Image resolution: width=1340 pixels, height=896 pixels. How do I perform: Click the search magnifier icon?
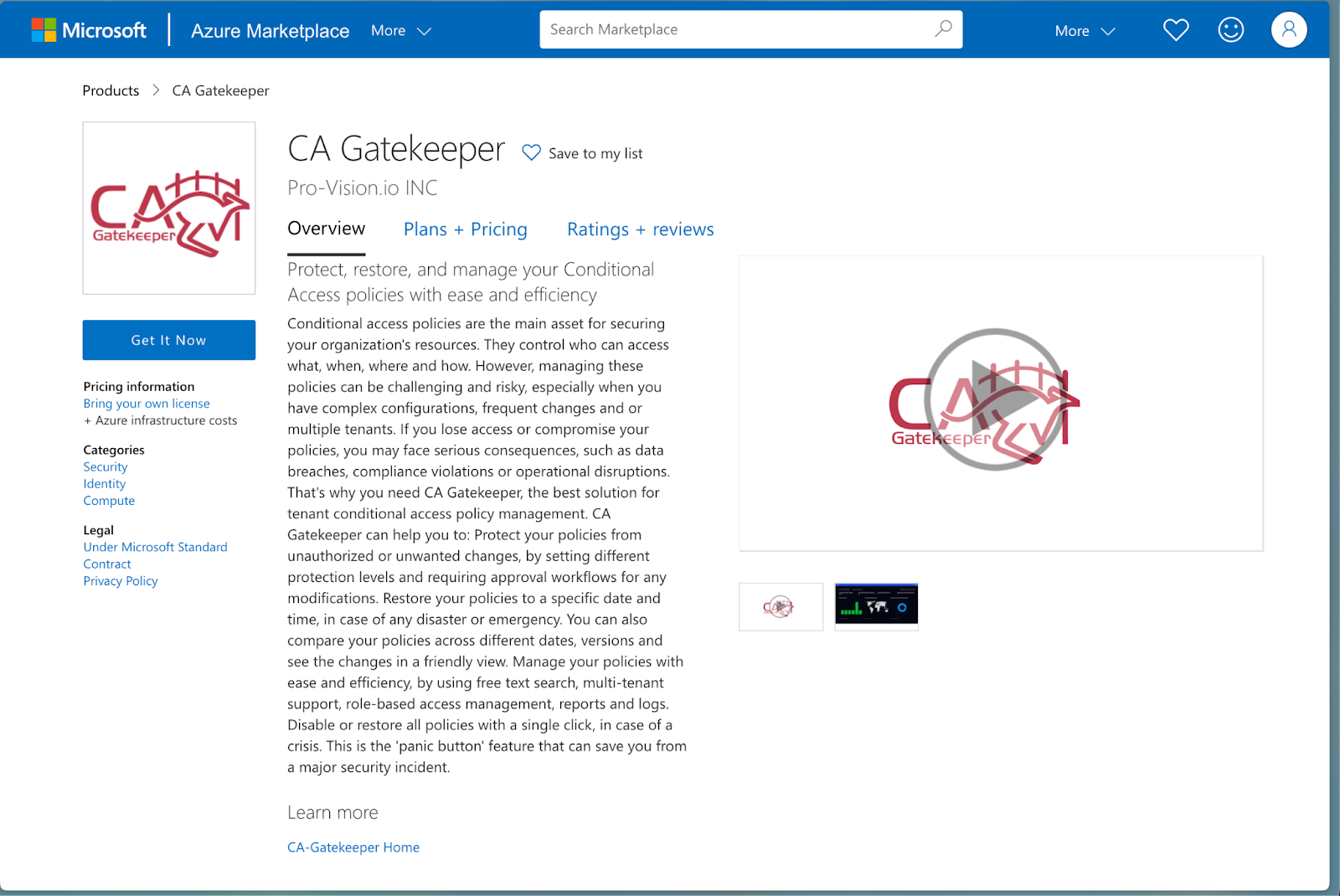(943, 28)
